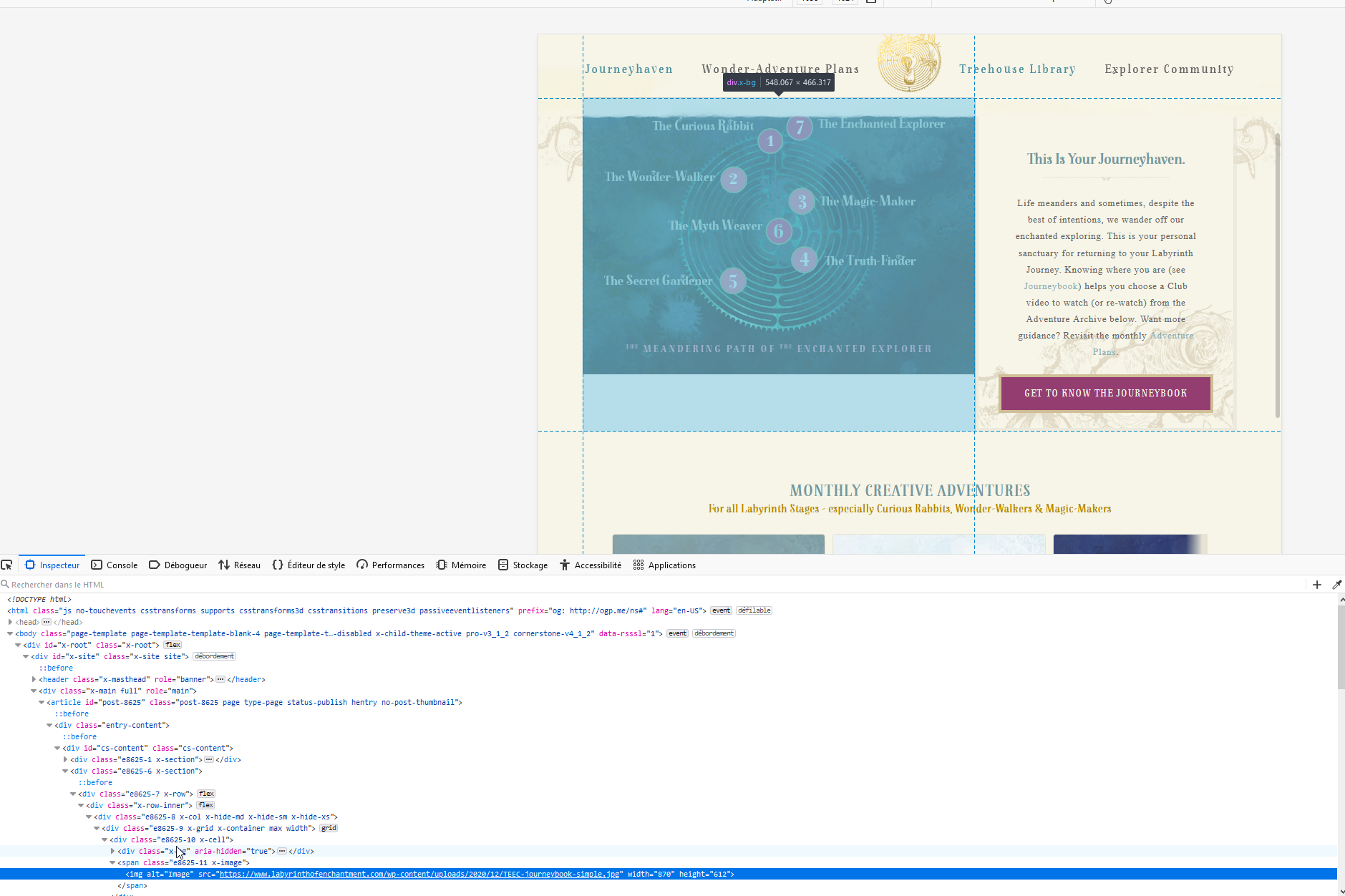Open the Console panel
1345x896 pixels.
coord(115,565)
